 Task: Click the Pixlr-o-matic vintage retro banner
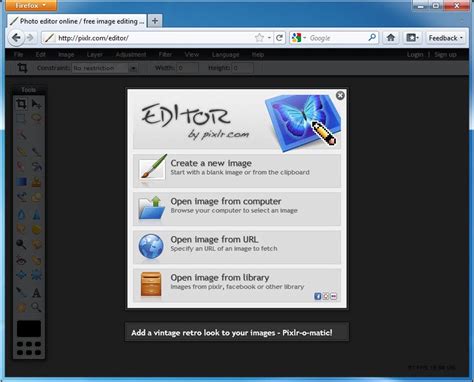tap(237, 332)
